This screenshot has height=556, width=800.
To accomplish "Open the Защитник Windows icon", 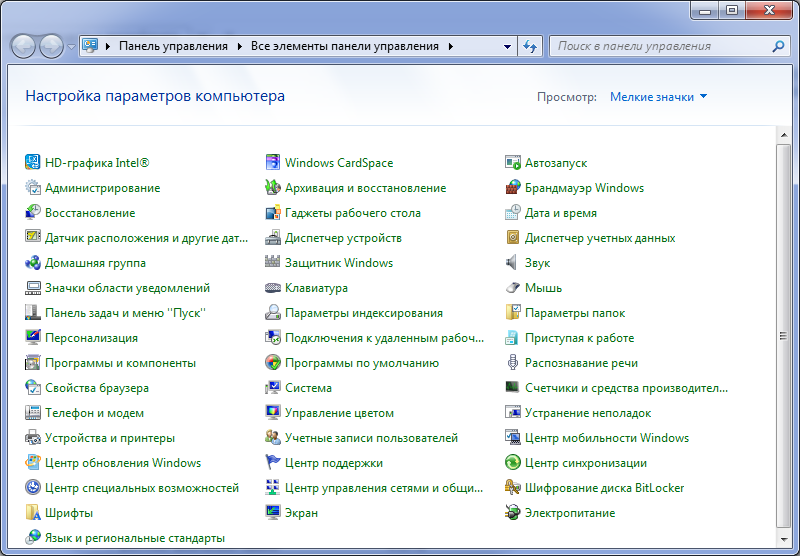I will [x=273, y=263].
